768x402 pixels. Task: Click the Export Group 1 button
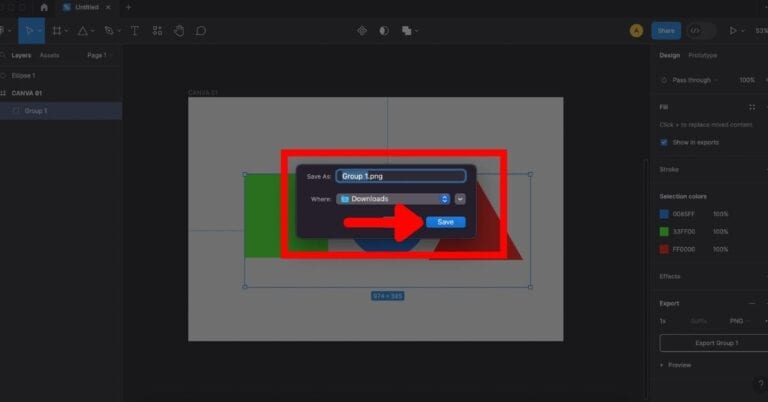(715, 343)
